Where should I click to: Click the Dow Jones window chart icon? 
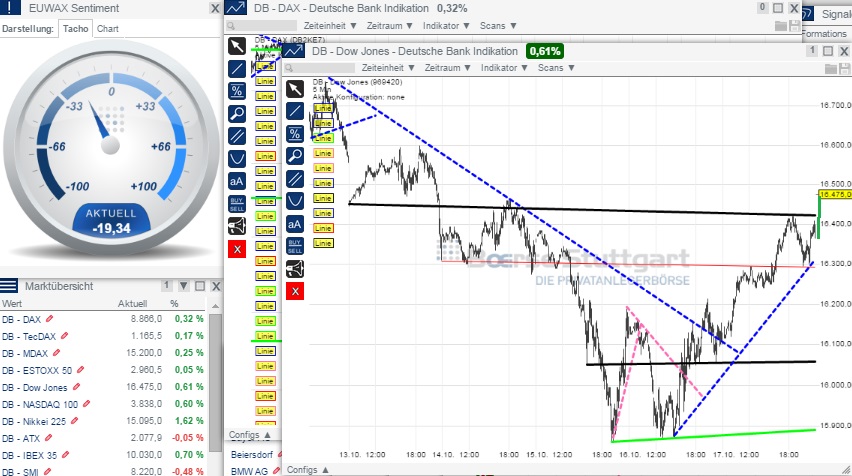pos(294,51)
